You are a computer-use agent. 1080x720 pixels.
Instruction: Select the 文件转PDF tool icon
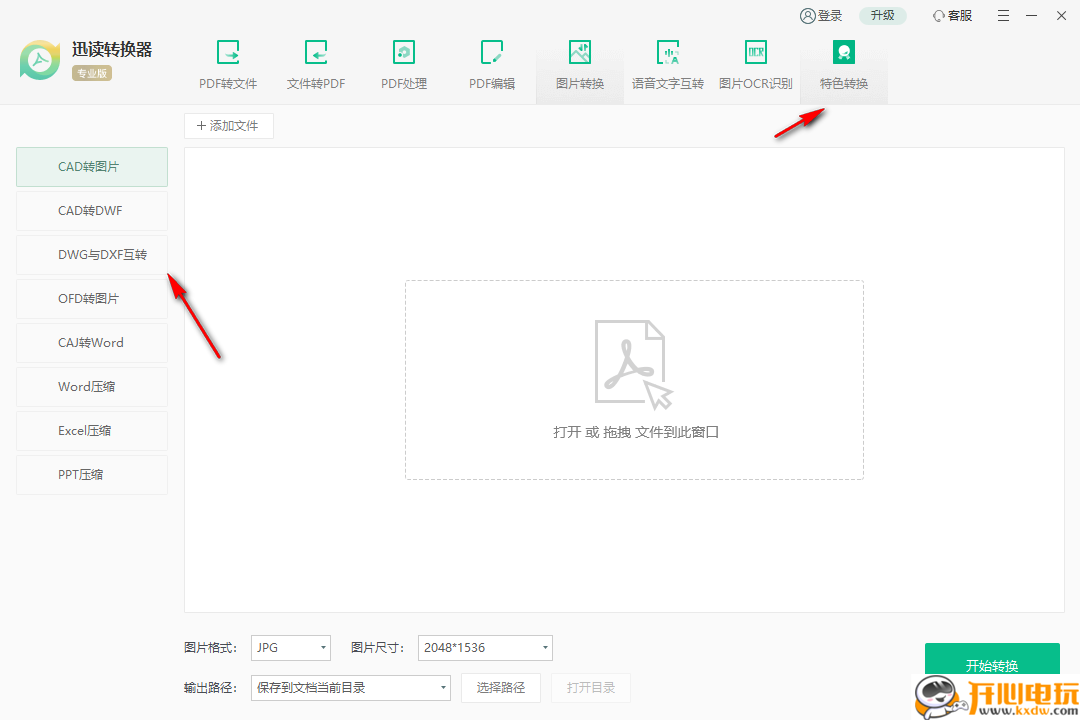316,63
